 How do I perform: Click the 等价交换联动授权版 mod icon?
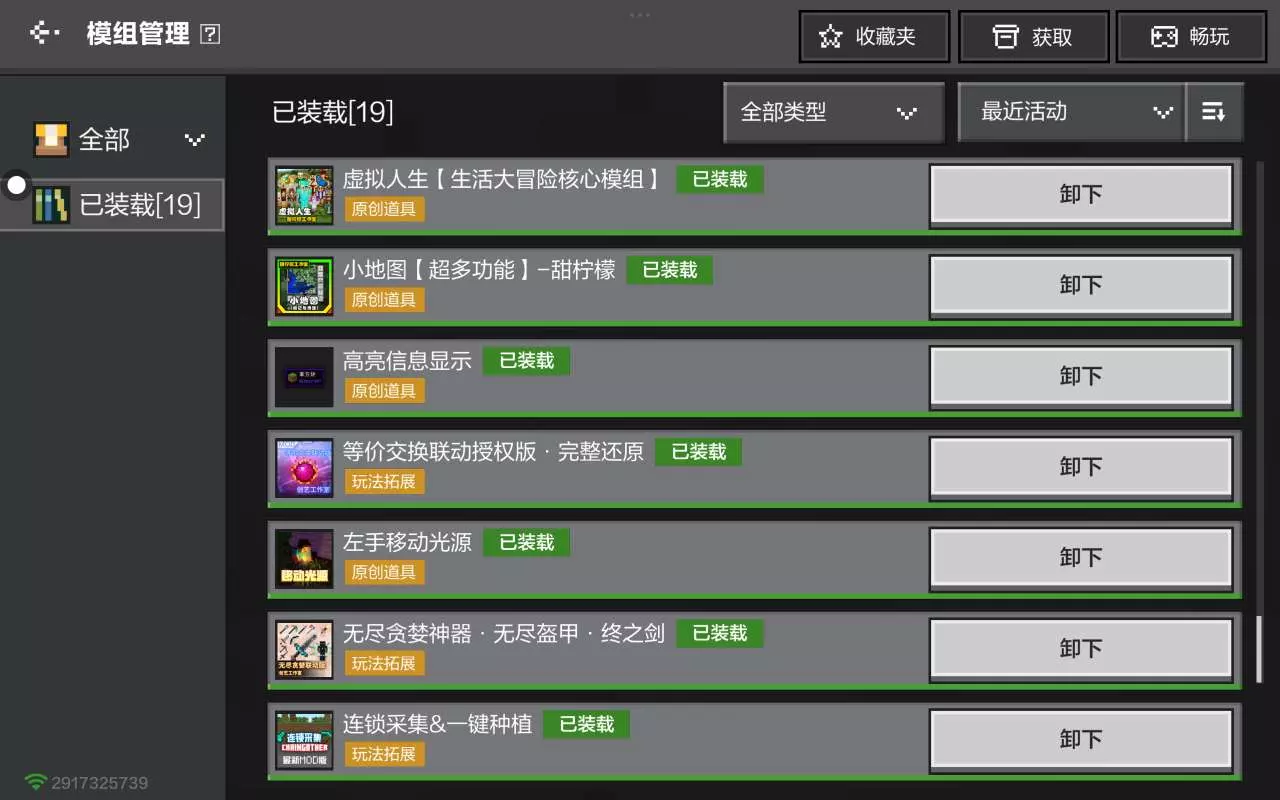click(x=304, y=468)
